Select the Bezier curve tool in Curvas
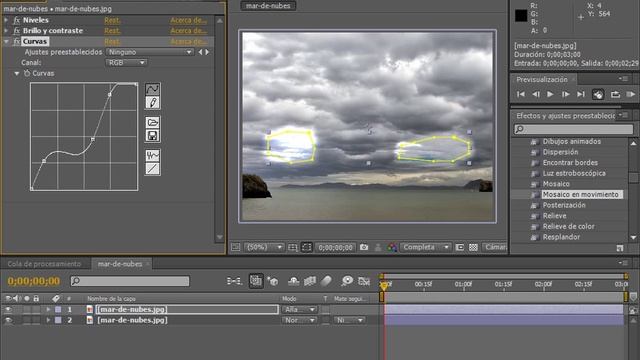 [x=153, y=89]
